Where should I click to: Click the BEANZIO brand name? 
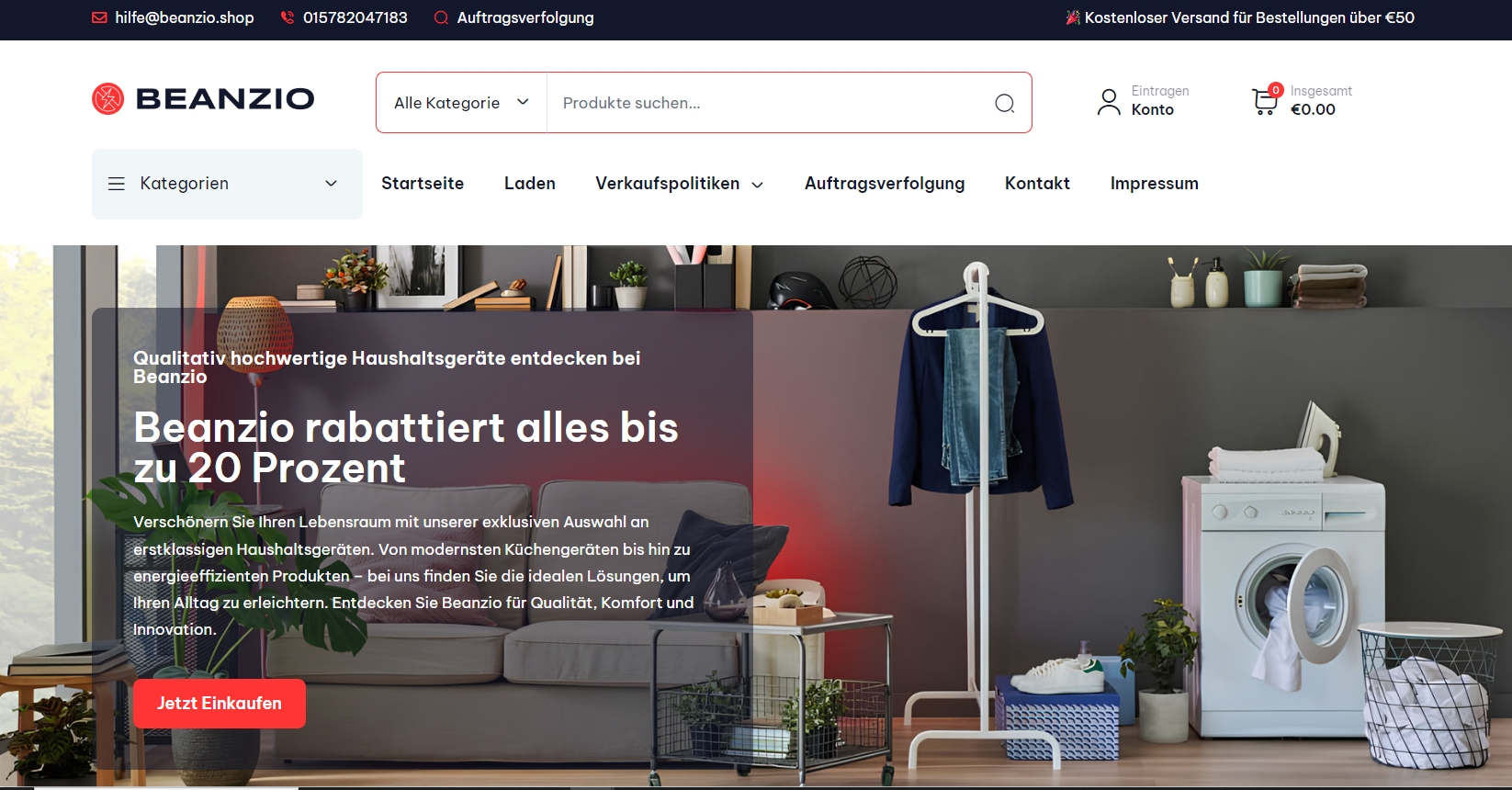point(225,98)
